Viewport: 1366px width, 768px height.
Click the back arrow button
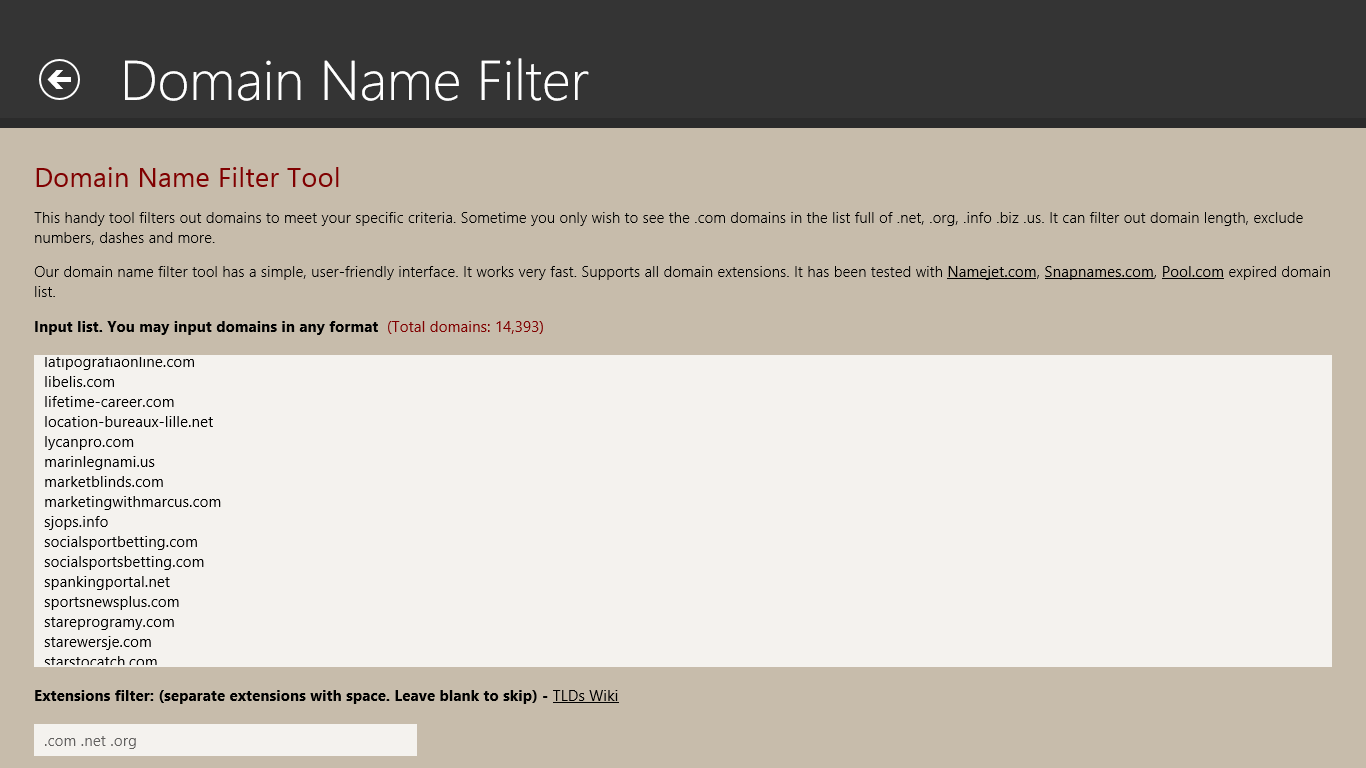[x=59, y=80]
